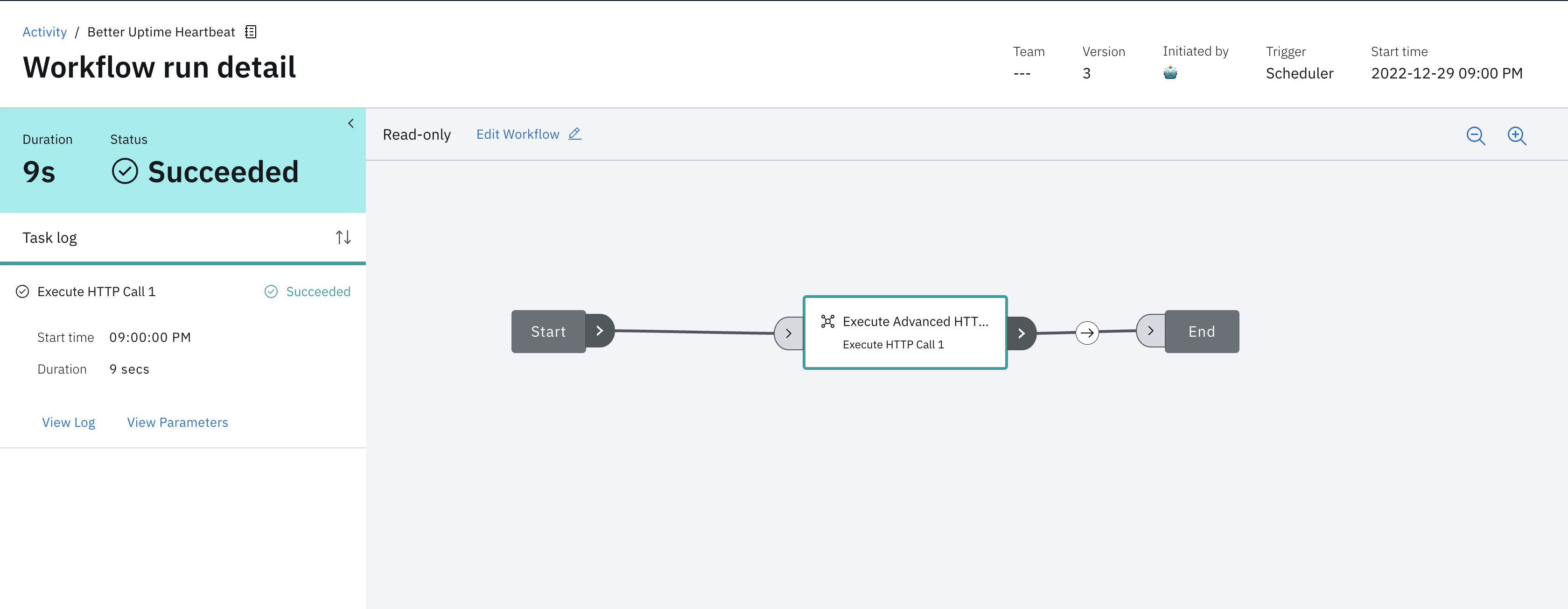The width and height of the screenshot is (1568, 609).
Task: Click the start time 2022-12-29 09:00 PM
Action: (1447, 73)
